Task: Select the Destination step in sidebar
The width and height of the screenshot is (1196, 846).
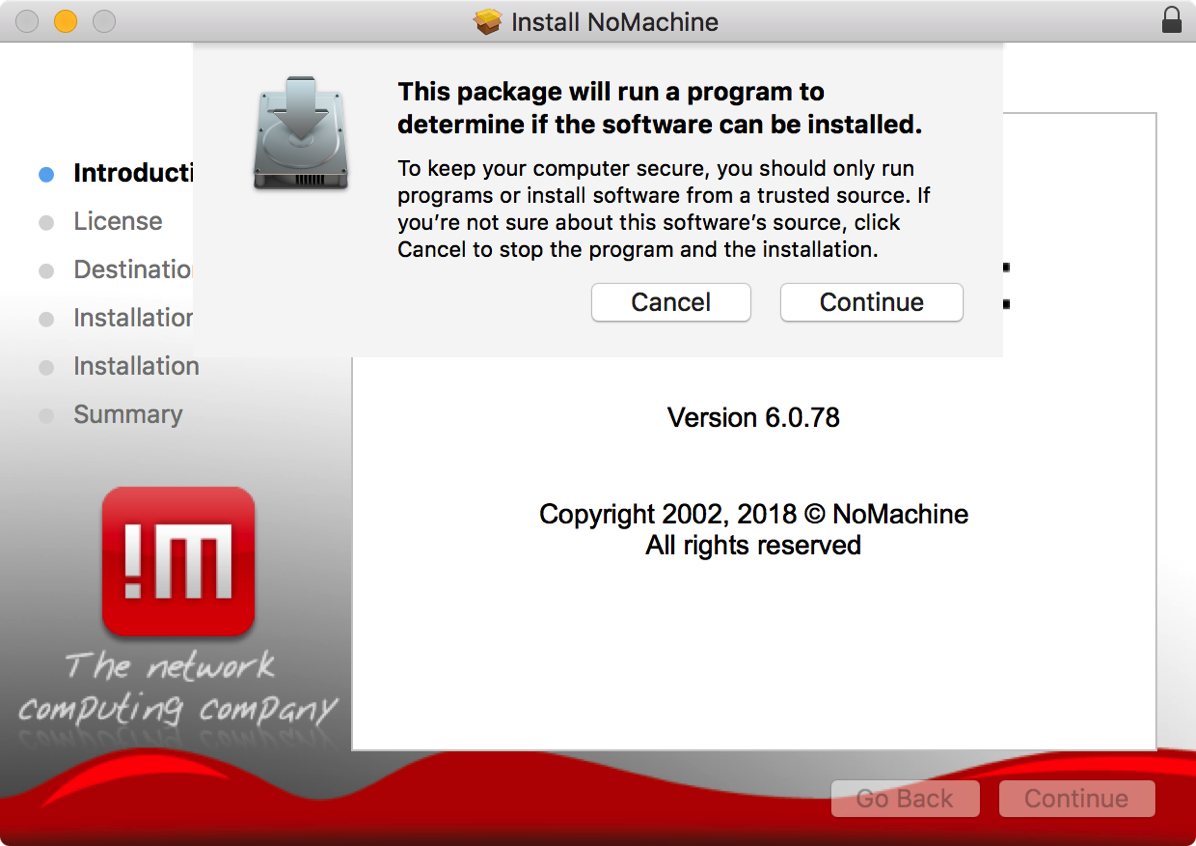Action: 133,269
